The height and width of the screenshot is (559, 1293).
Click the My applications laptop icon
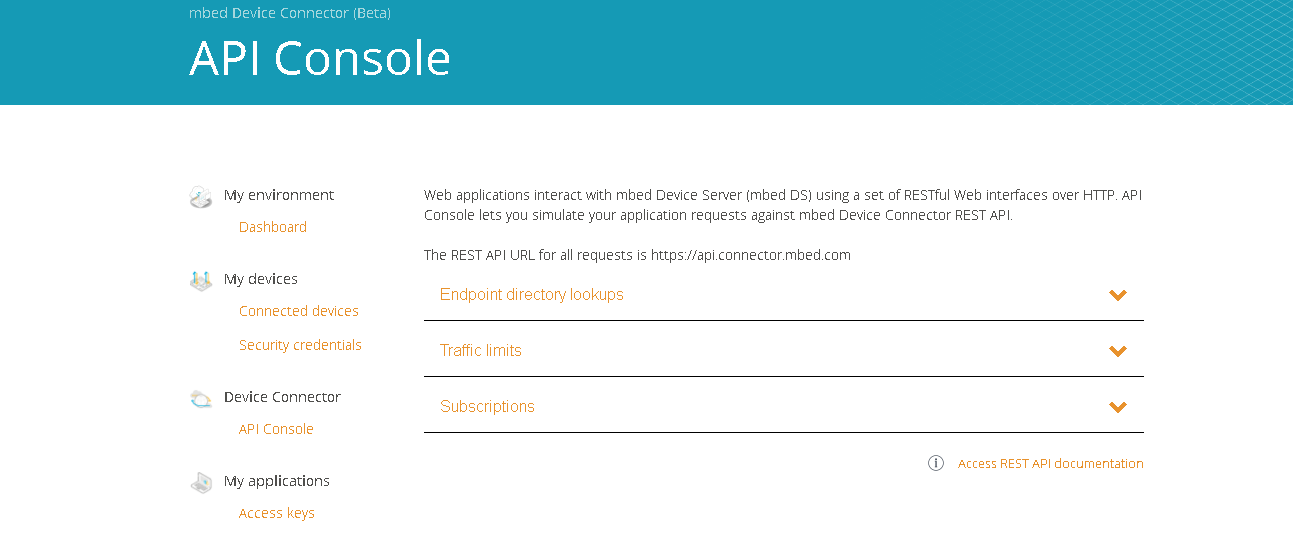pyautogui.click(x=201, y=482)
